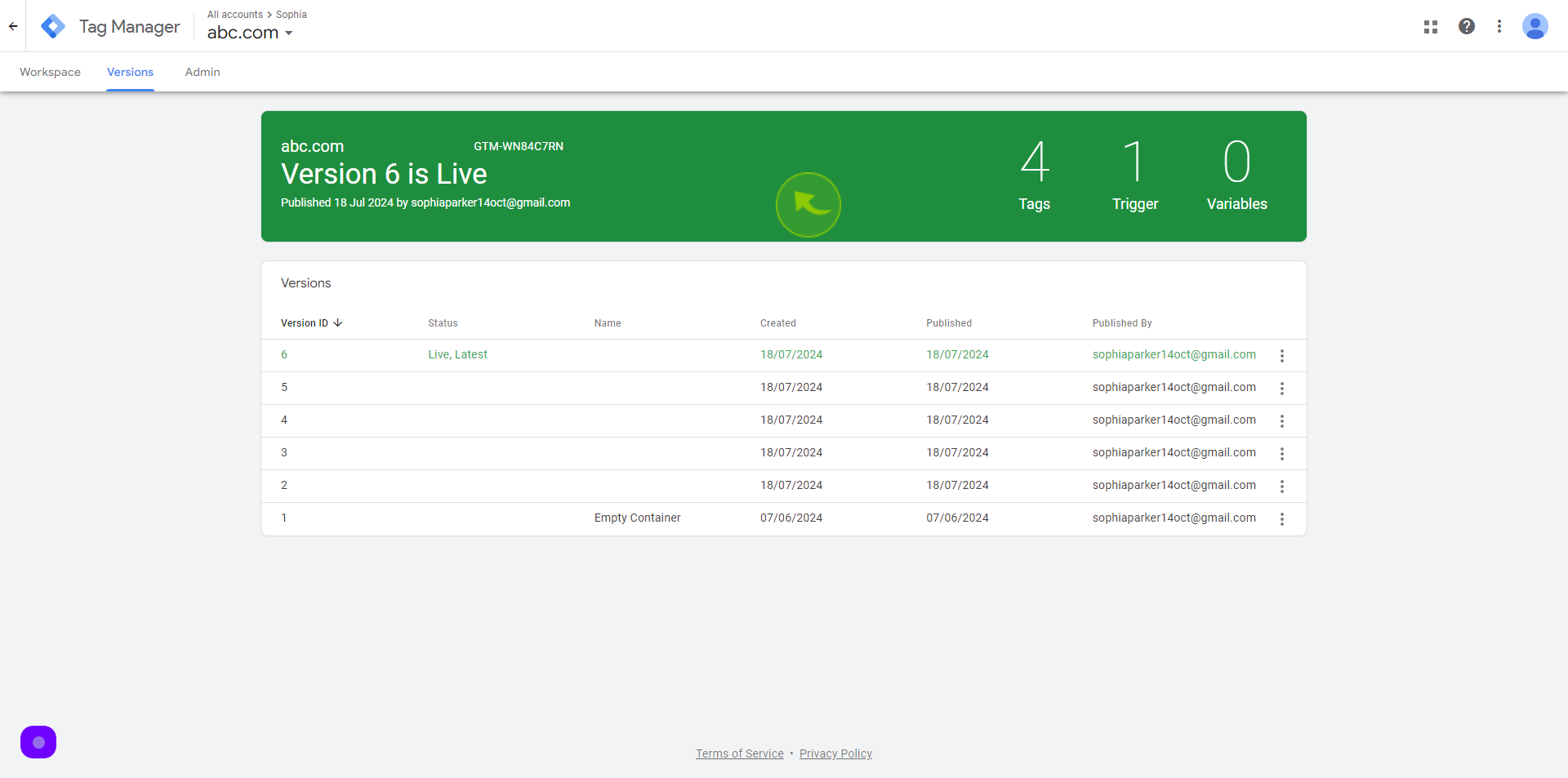Click the Published By column header
The width and height of the screenshot is (1568, 778).
[1122, 323]
